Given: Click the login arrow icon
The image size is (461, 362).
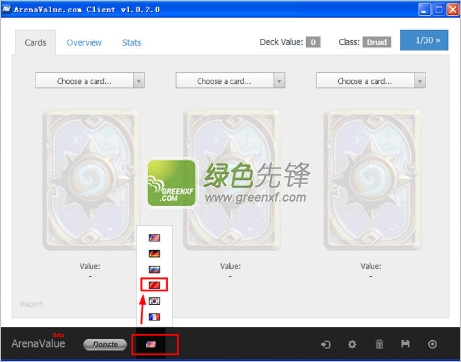Looking at the screenshot, I should tap(326, 344).
